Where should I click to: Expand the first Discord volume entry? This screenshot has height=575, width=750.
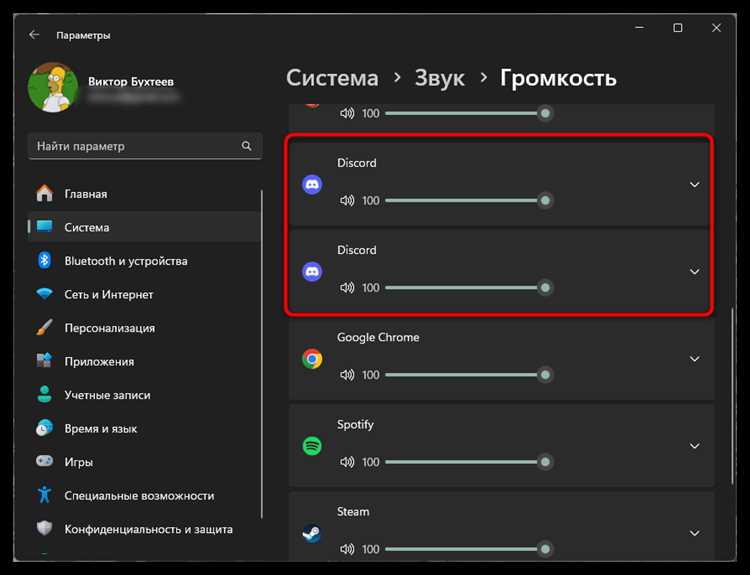tap(695, 185)
